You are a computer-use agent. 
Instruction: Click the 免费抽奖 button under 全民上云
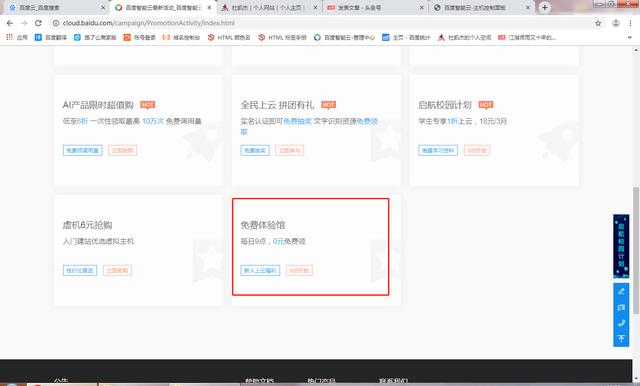pos(255,151)
